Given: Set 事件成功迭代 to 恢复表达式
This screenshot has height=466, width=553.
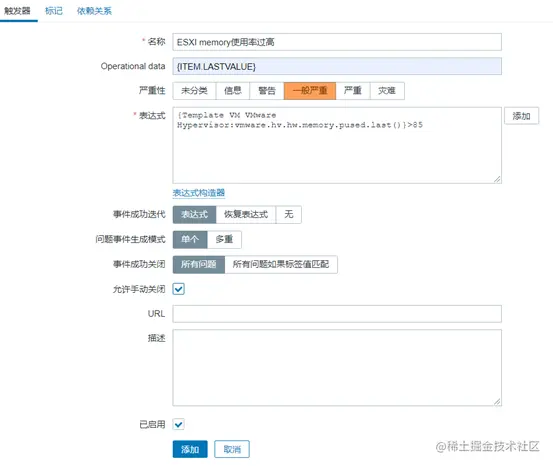Looking at the screenshot, I should click(x=246, y=214).
